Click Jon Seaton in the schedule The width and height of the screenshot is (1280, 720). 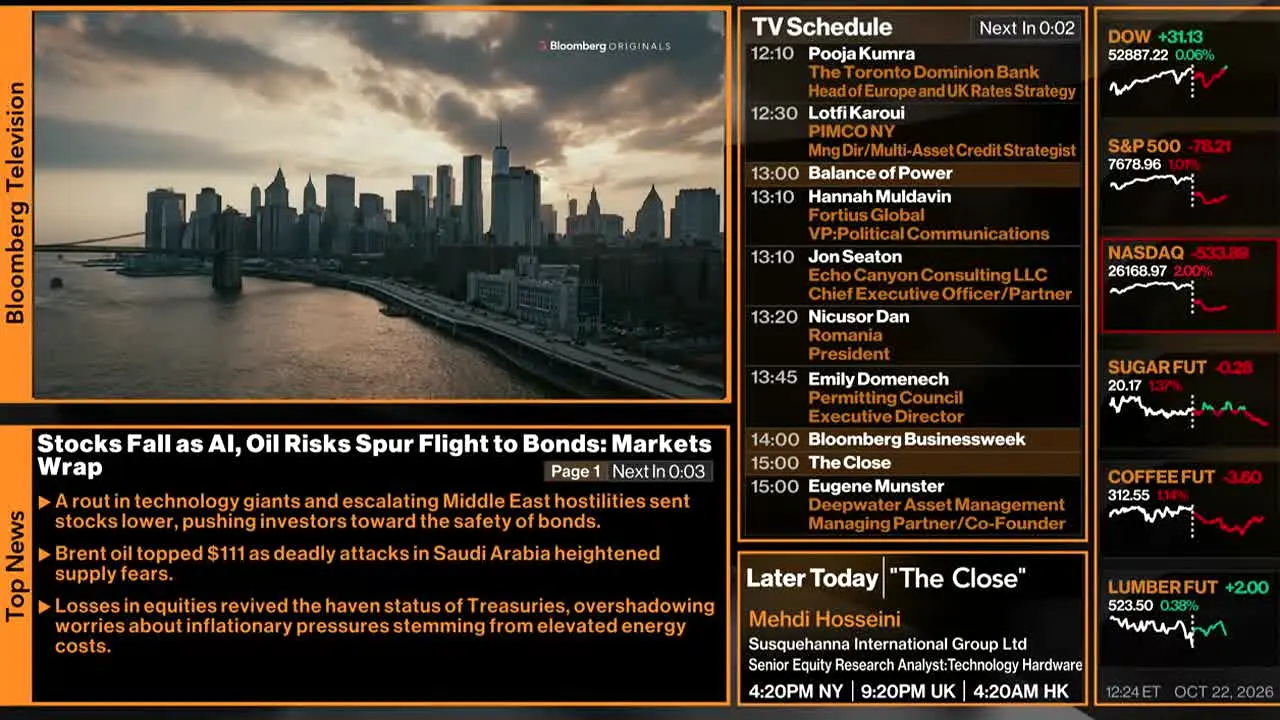tap(855, 257)
